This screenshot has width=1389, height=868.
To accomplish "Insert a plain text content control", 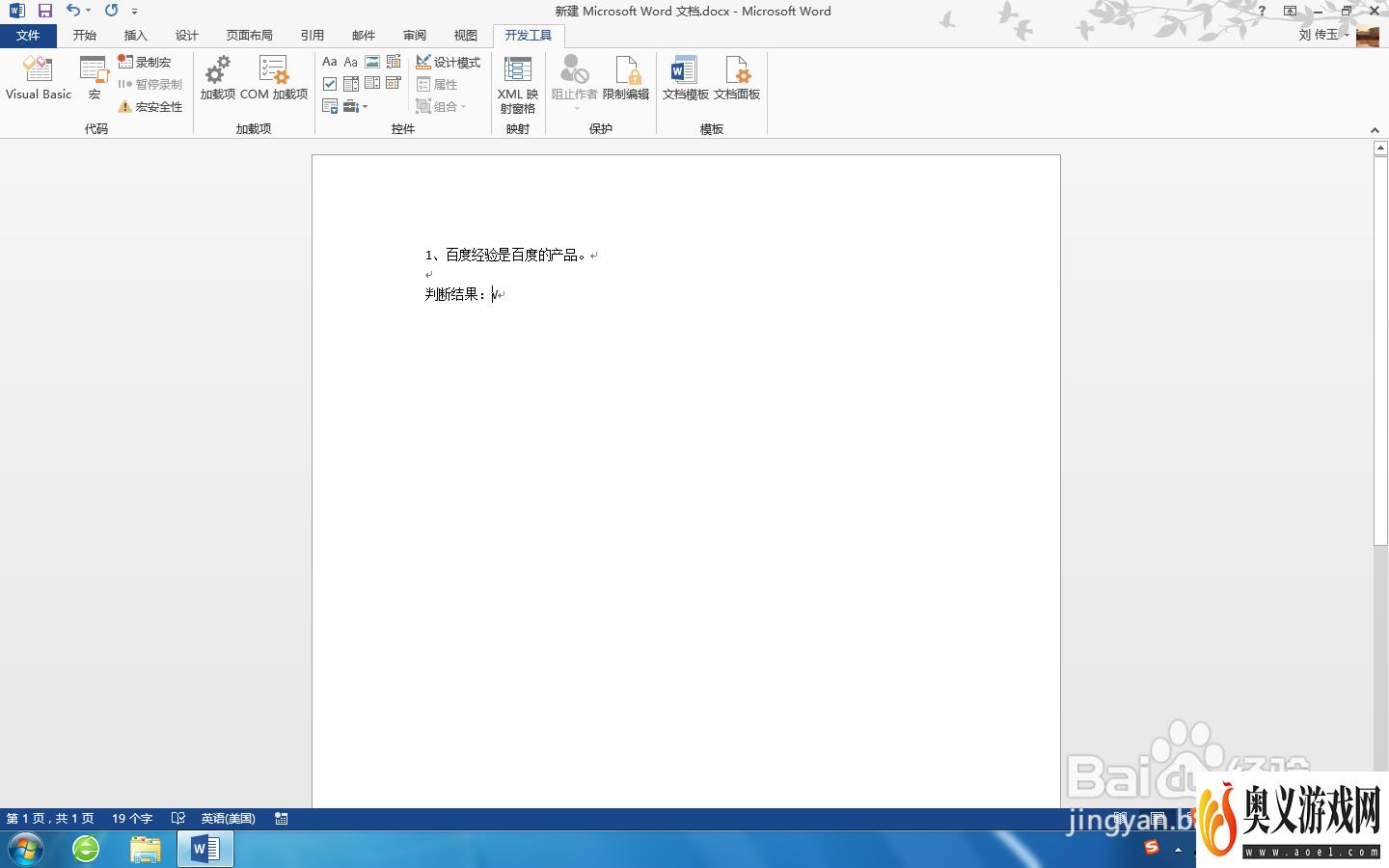I will [351, 62].
